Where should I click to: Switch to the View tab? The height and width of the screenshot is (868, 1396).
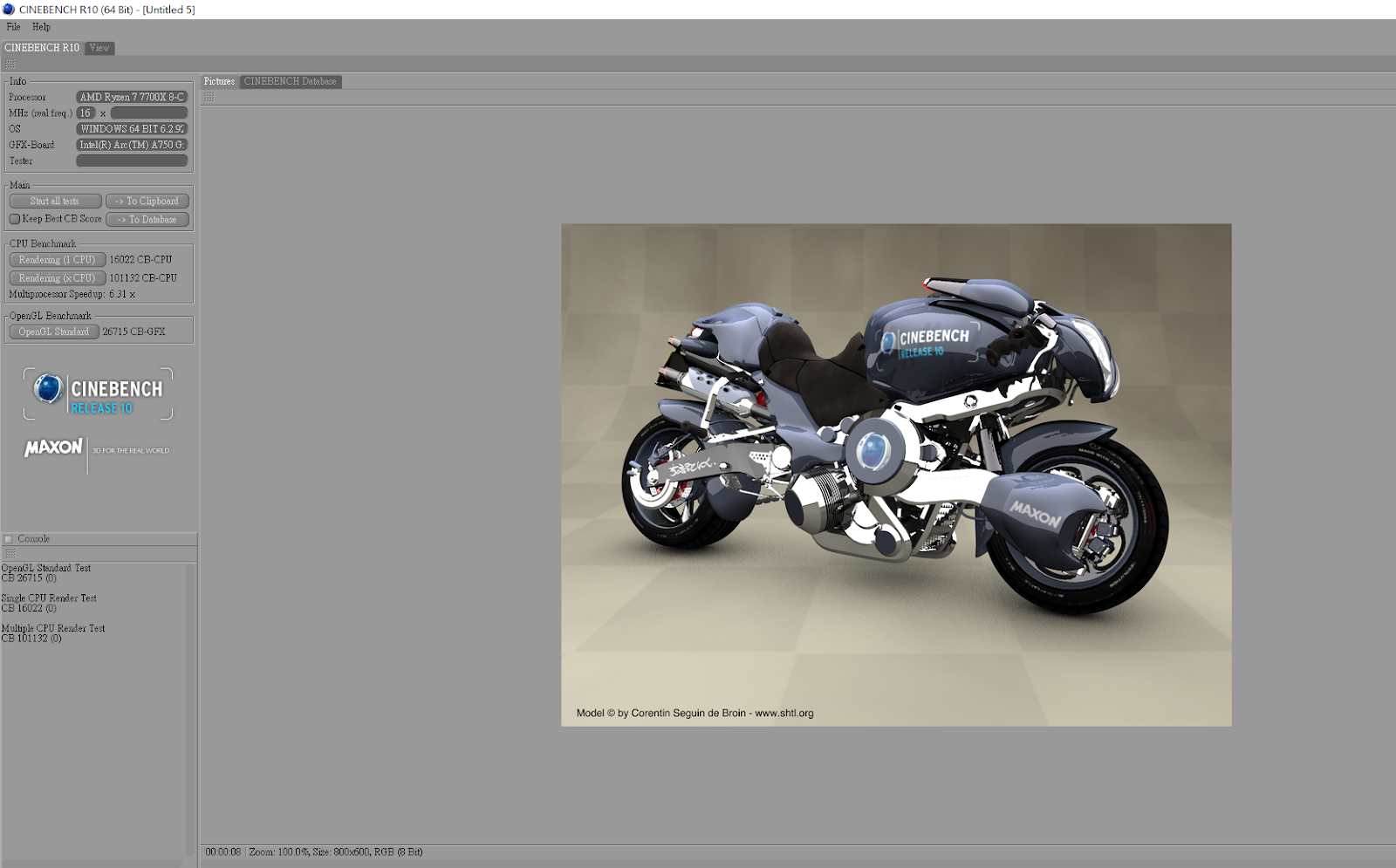point(99,48)
